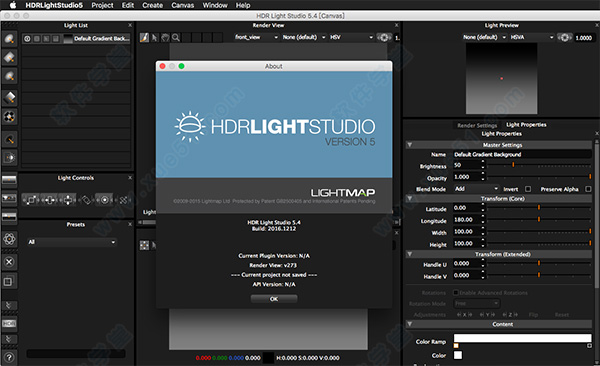Open the Apple menu
This screenshot has width=600, height=366.
(x=13, y=5)
